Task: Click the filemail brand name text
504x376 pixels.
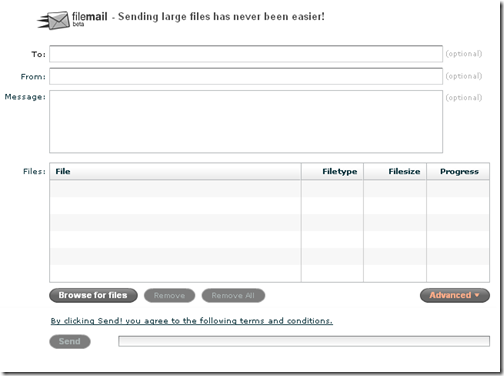Action: [89, 16]
